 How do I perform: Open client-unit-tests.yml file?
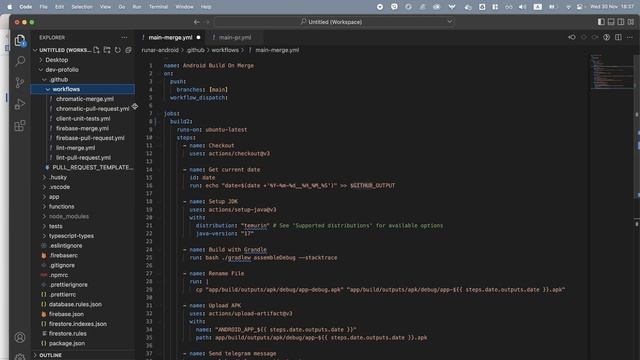(83, 119)
